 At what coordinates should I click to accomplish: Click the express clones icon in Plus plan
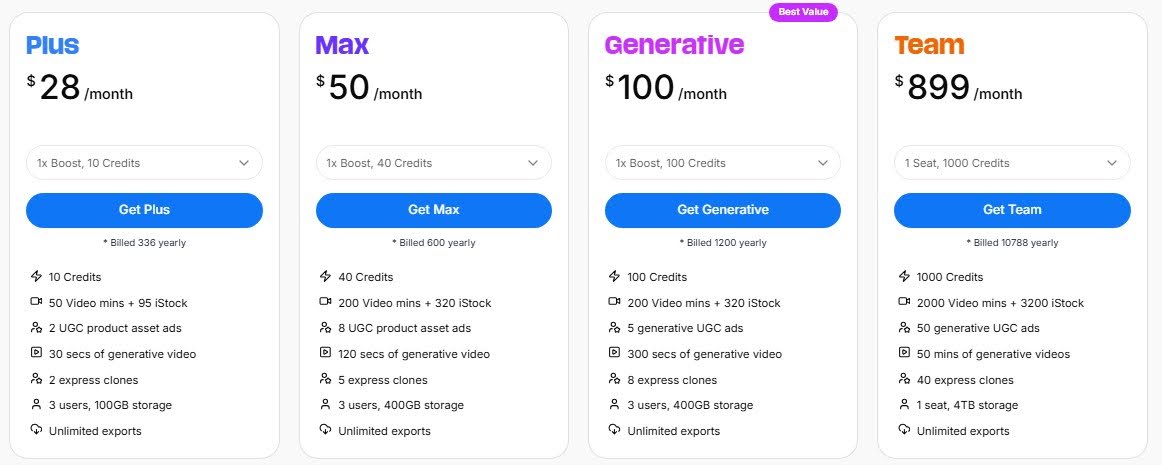coord(36,380)
